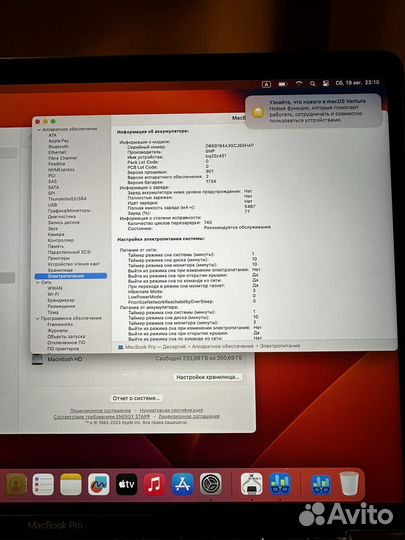
Task: Collapse the 'Сеть' tree section
Action: pos(38,282)
